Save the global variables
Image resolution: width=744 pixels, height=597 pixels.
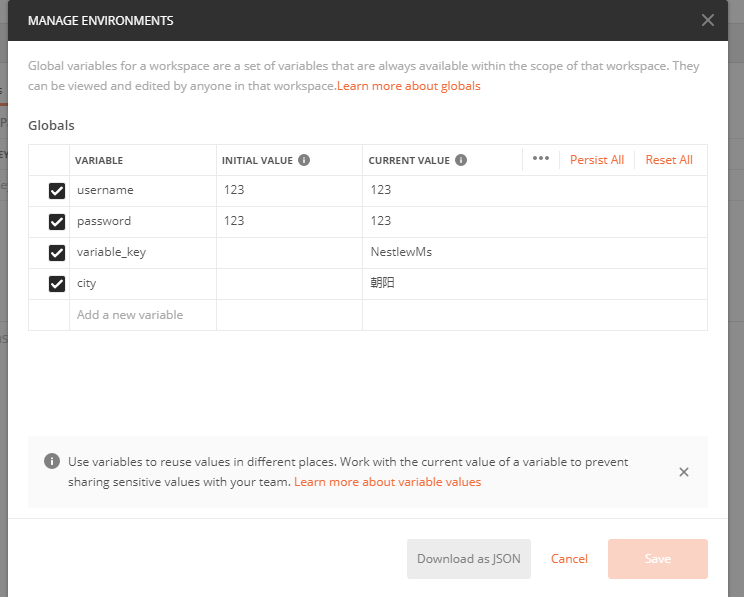[658, 559]
